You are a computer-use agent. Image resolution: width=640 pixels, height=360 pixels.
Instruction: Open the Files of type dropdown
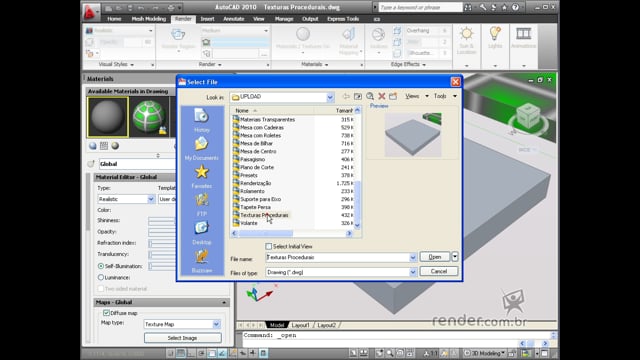click(x=413, y=272)
